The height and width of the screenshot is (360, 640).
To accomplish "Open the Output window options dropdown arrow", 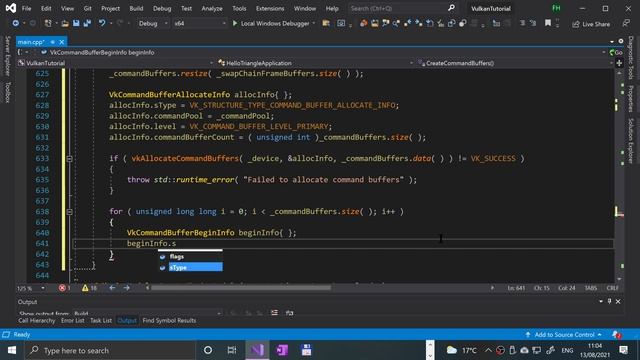I will click(x=601, y=301).
